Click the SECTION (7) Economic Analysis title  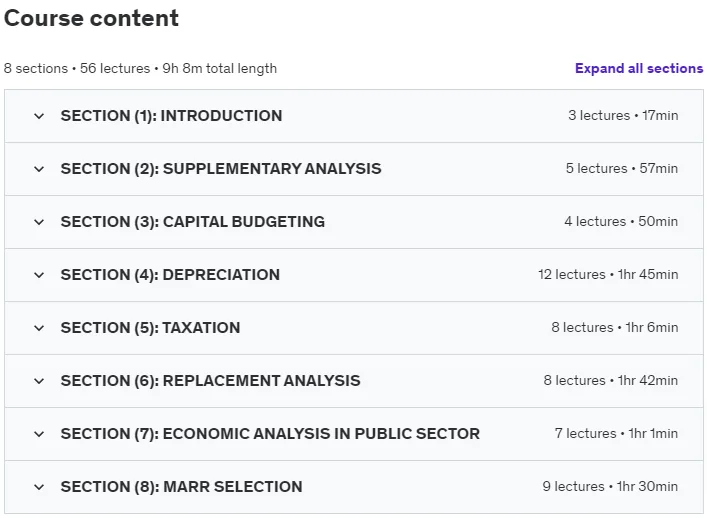pyautogui.click(x=270, y=434)
